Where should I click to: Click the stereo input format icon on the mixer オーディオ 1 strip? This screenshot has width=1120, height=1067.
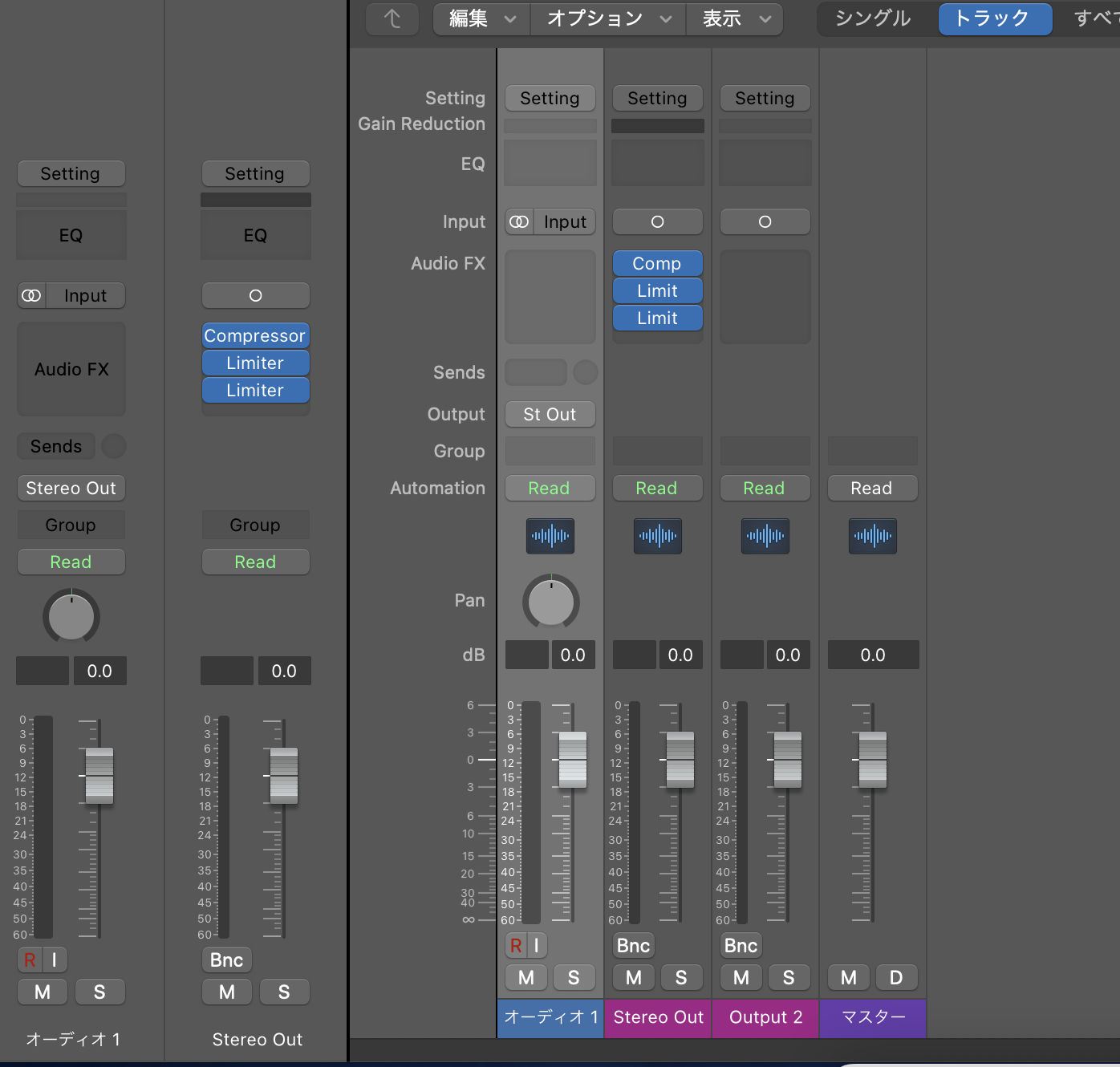point(519,221)
